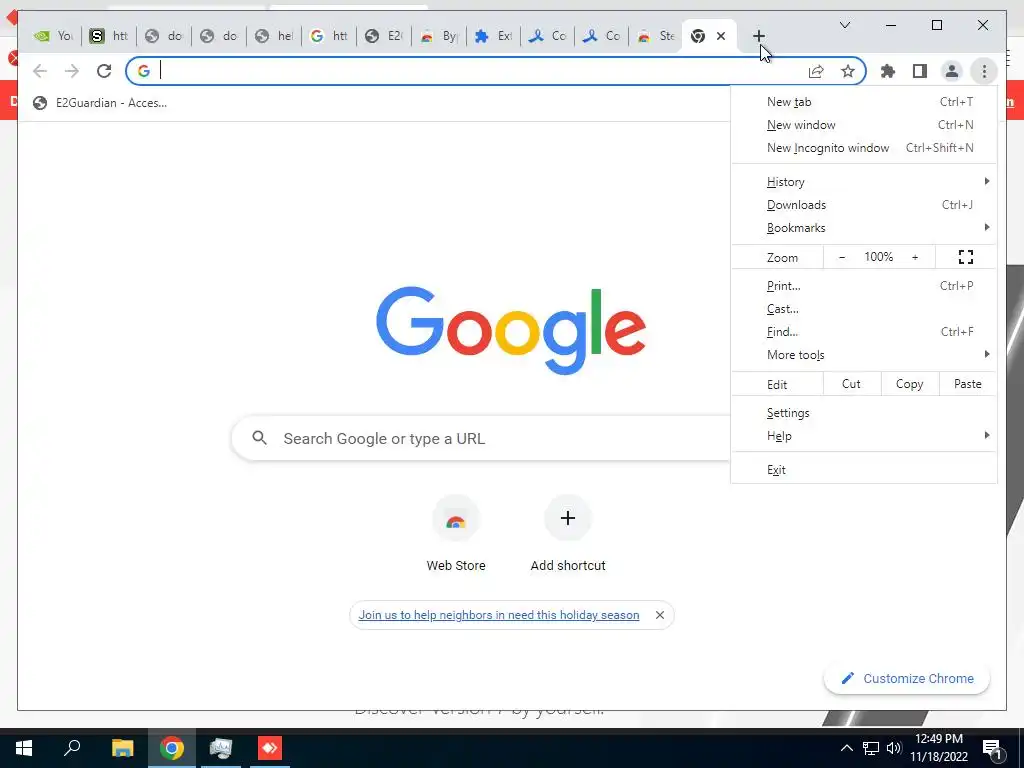Image resolution: width=1024 pixels, height=768 pixels.
Task: Open a new tab with the plus button
Action: pyautogui.click(x=758, y=36)
